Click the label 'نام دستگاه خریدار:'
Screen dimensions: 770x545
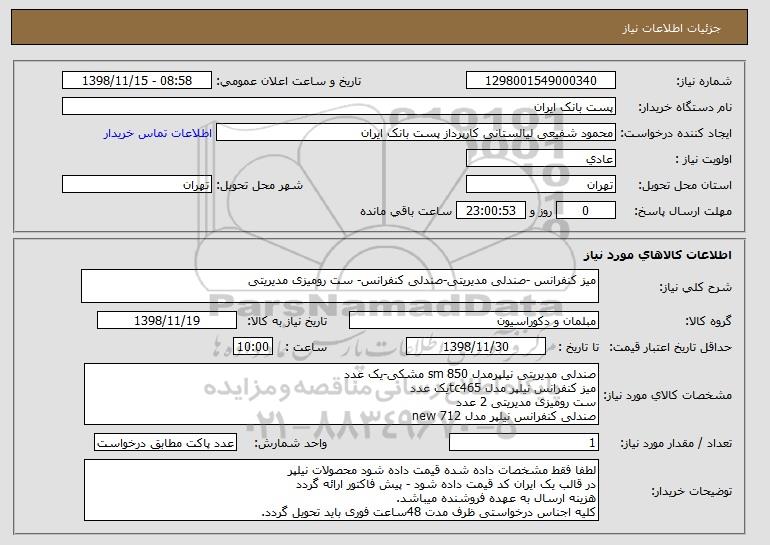coord(685,107)
